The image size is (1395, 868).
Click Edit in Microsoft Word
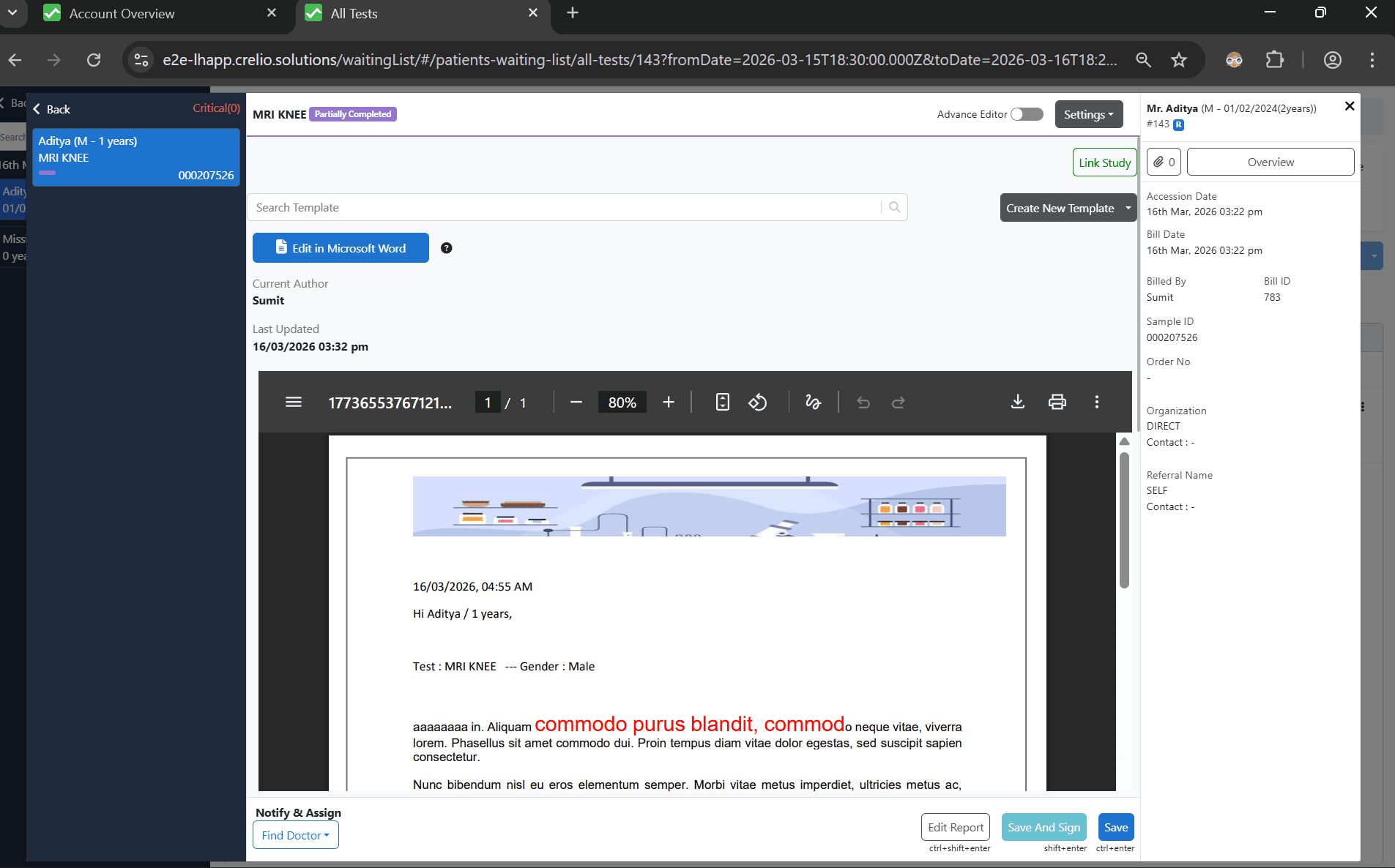click(341, 248)
